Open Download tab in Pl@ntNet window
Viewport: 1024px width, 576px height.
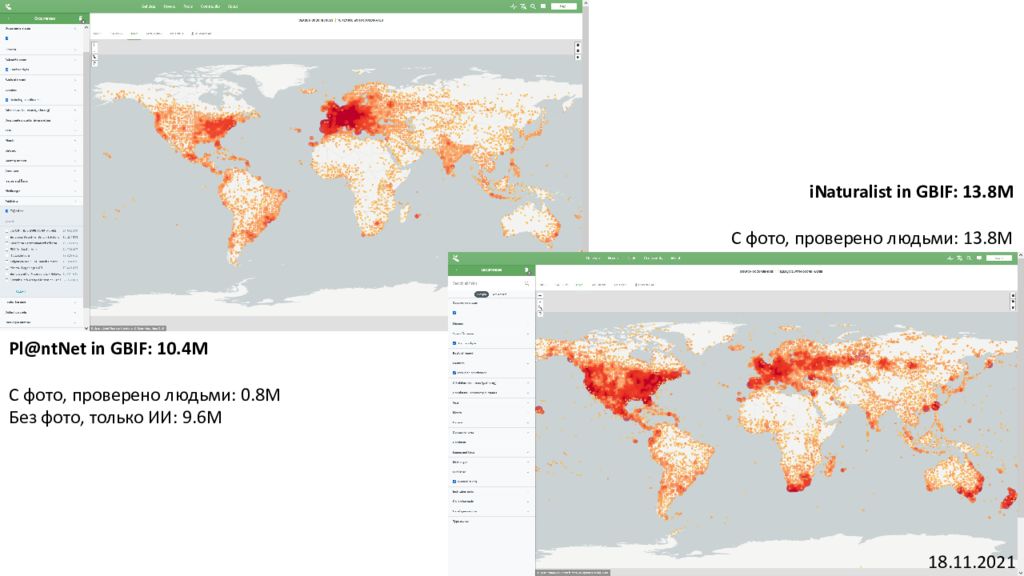pos(201,33)
